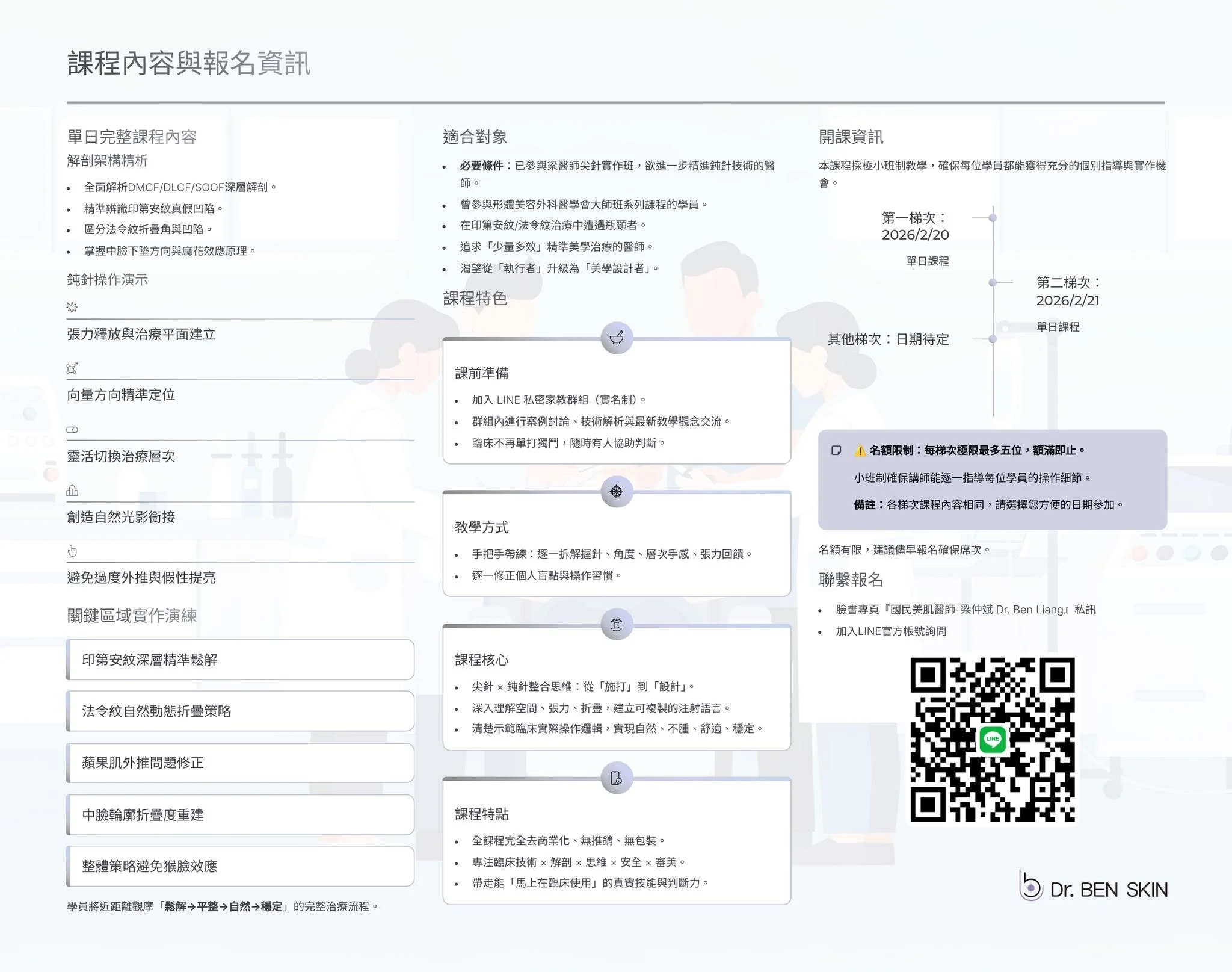Click 臉書專頁 國民美肌醫師-梁仲斌 contact line
The image size is (1232, 972).
966,610
